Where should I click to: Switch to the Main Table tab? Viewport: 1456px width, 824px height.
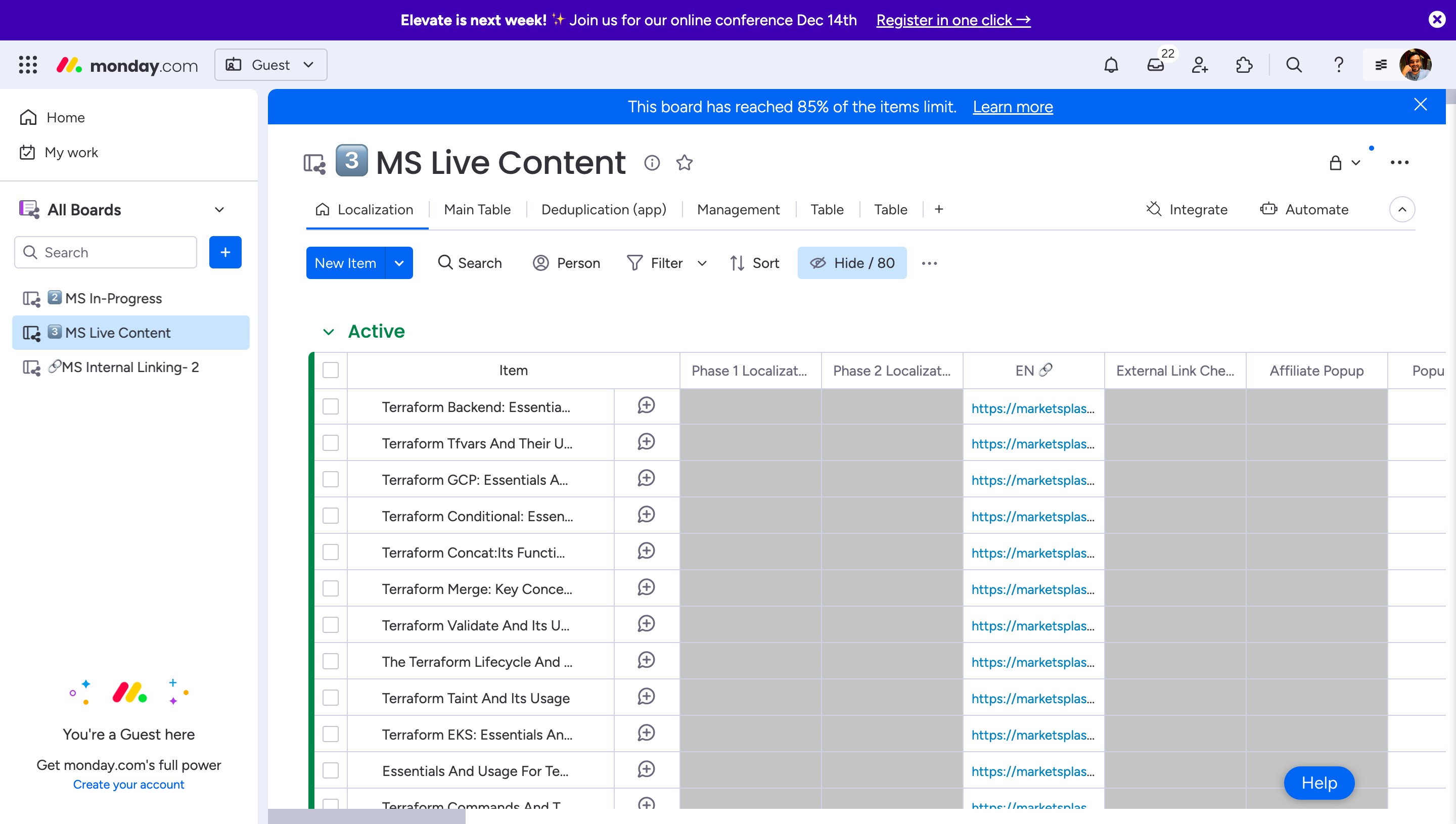coord(477,209)
